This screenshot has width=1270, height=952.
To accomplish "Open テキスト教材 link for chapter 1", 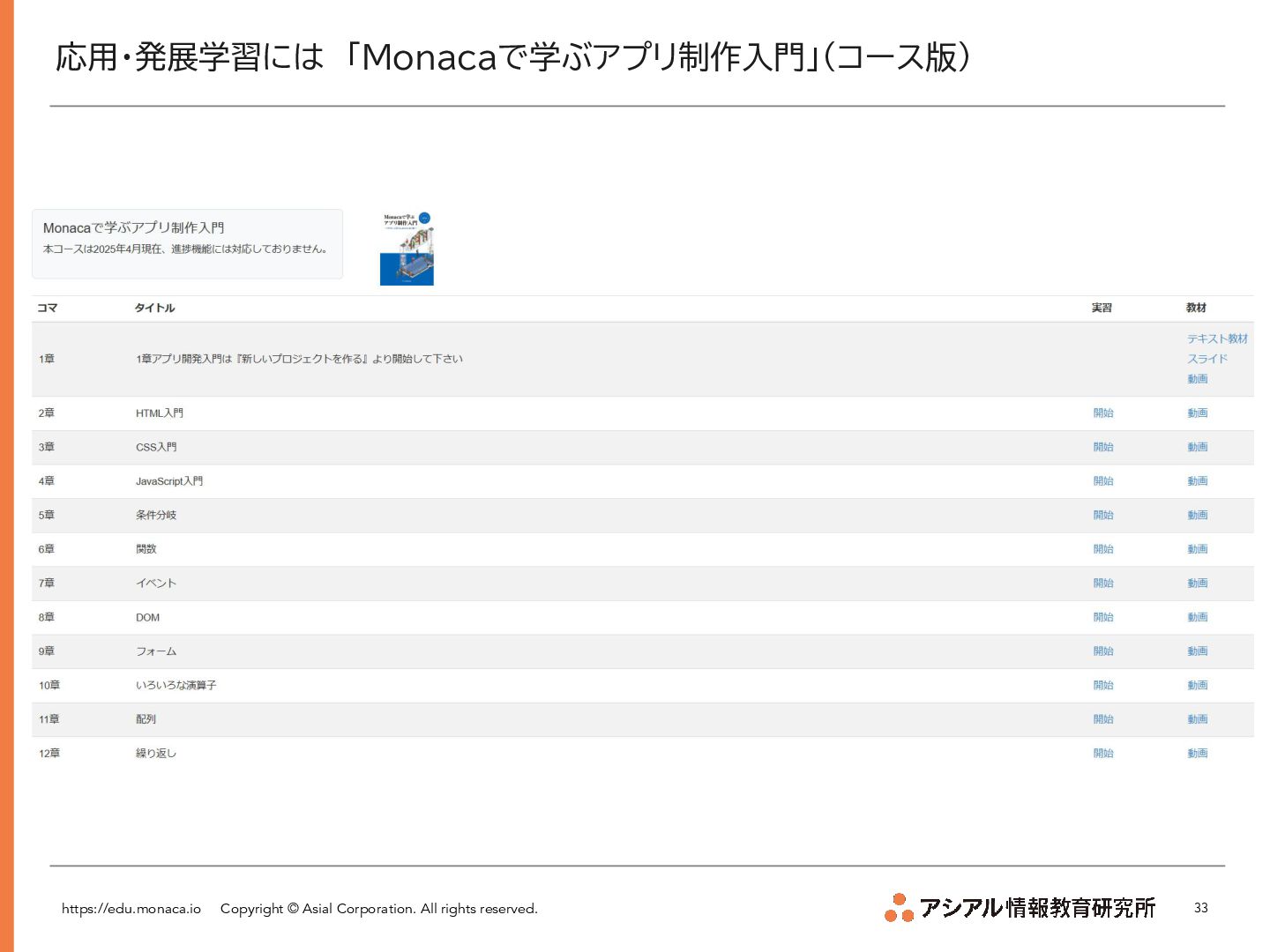I will [x=1217, y=338].
